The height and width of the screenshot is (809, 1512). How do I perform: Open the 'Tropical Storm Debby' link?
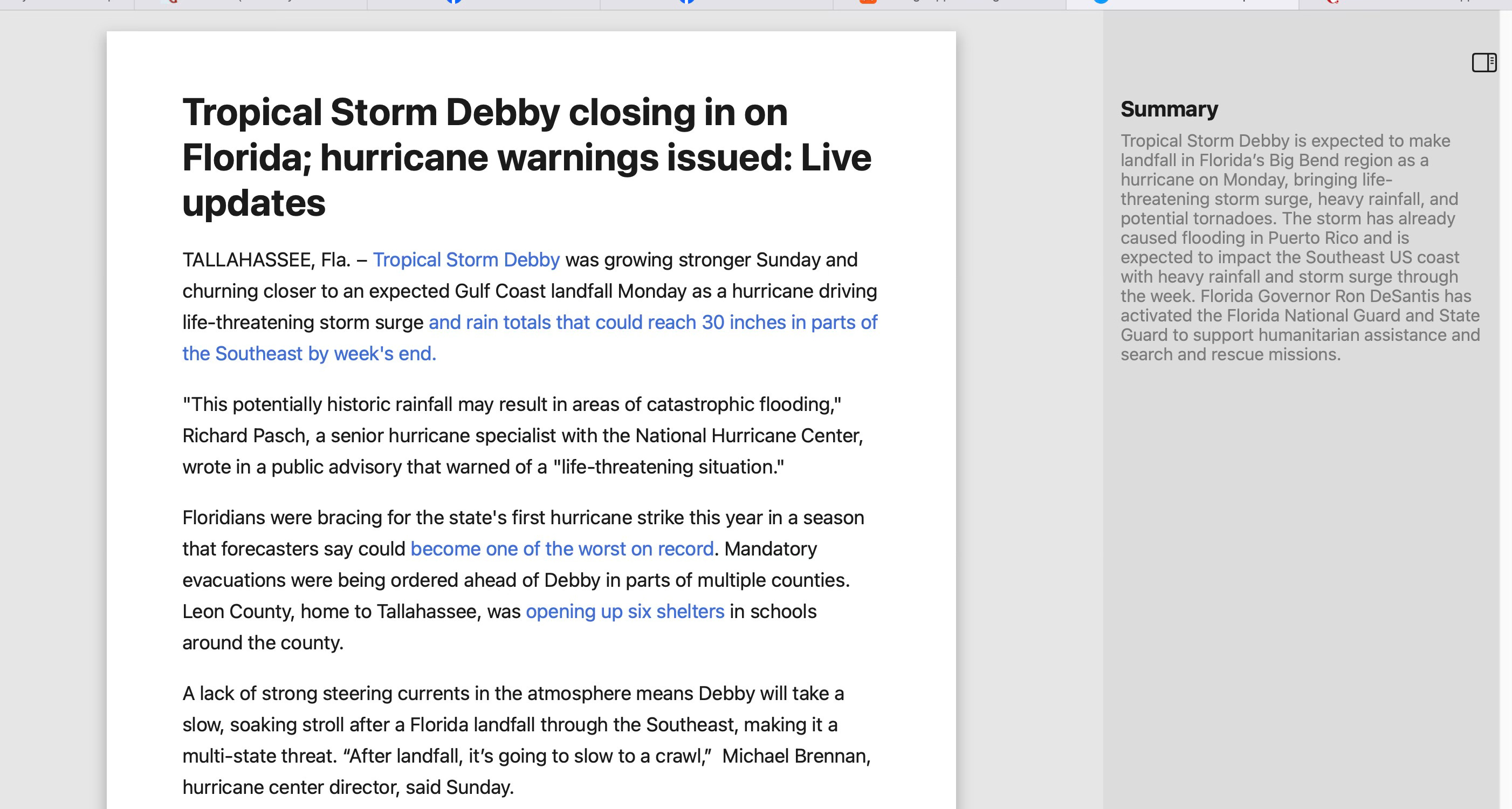click(466, 259)
